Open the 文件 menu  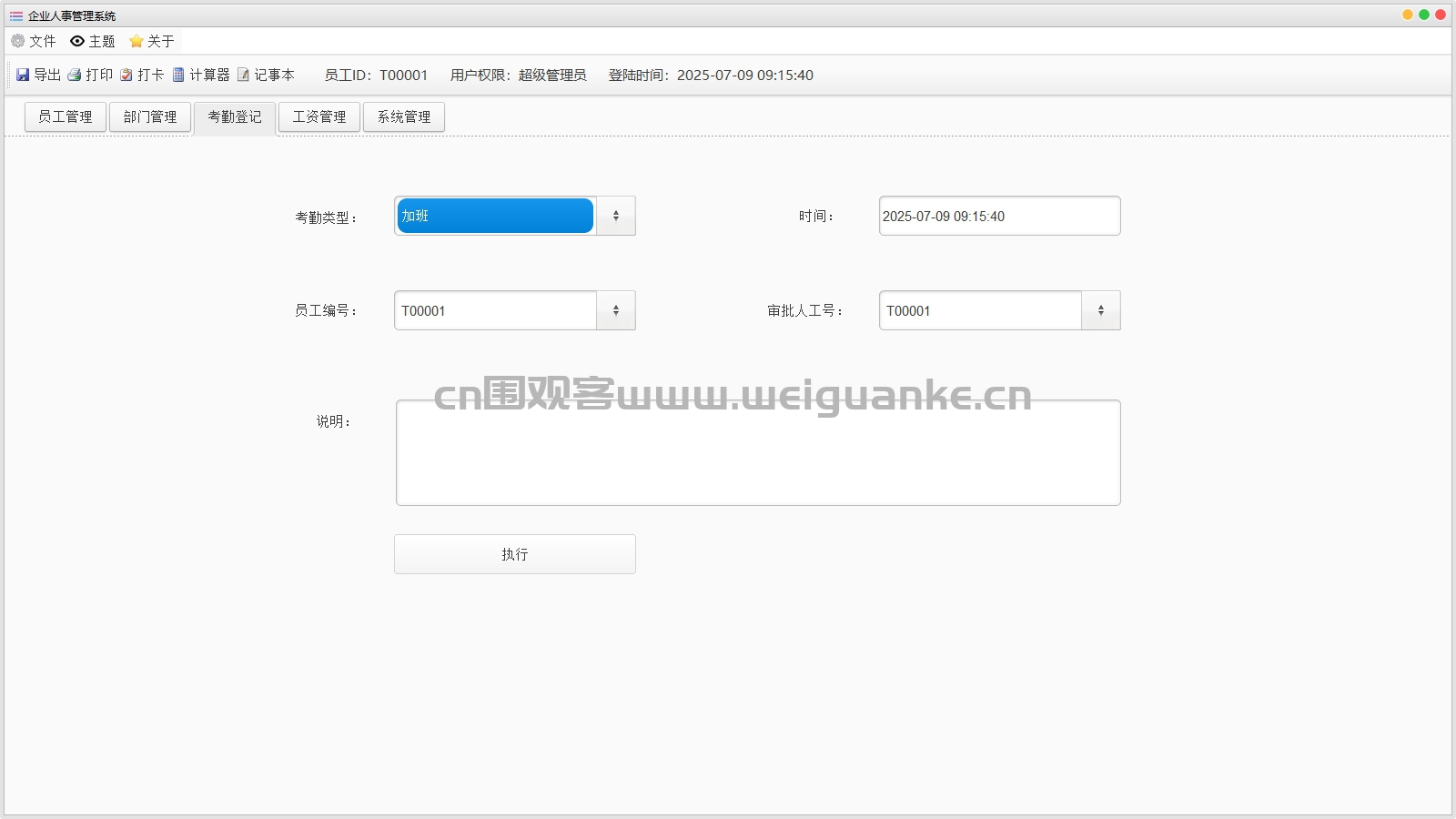(x=34, y=41)
